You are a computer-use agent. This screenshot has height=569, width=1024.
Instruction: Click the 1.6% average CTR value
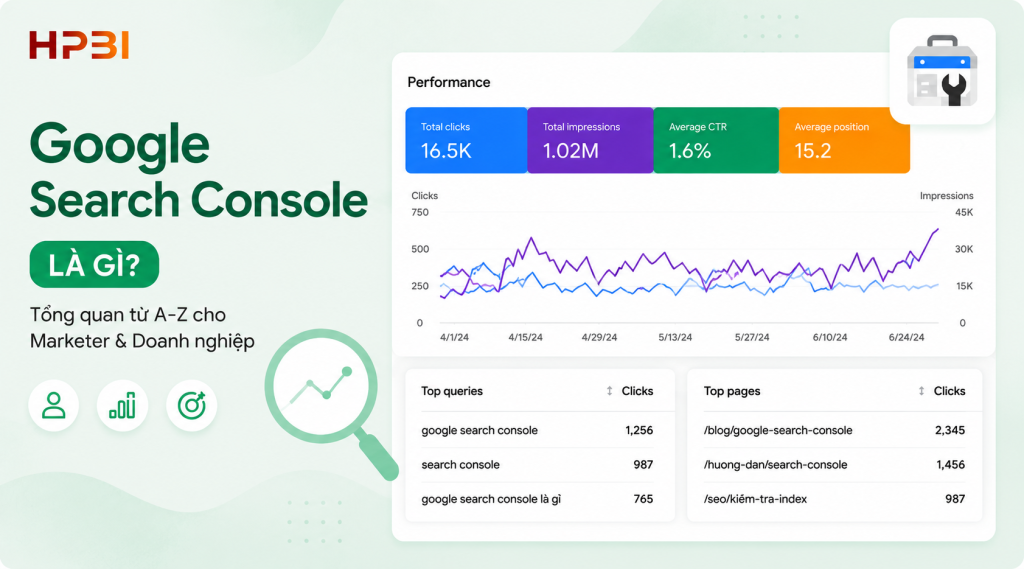pyautogui.click(x=690, y=151)
